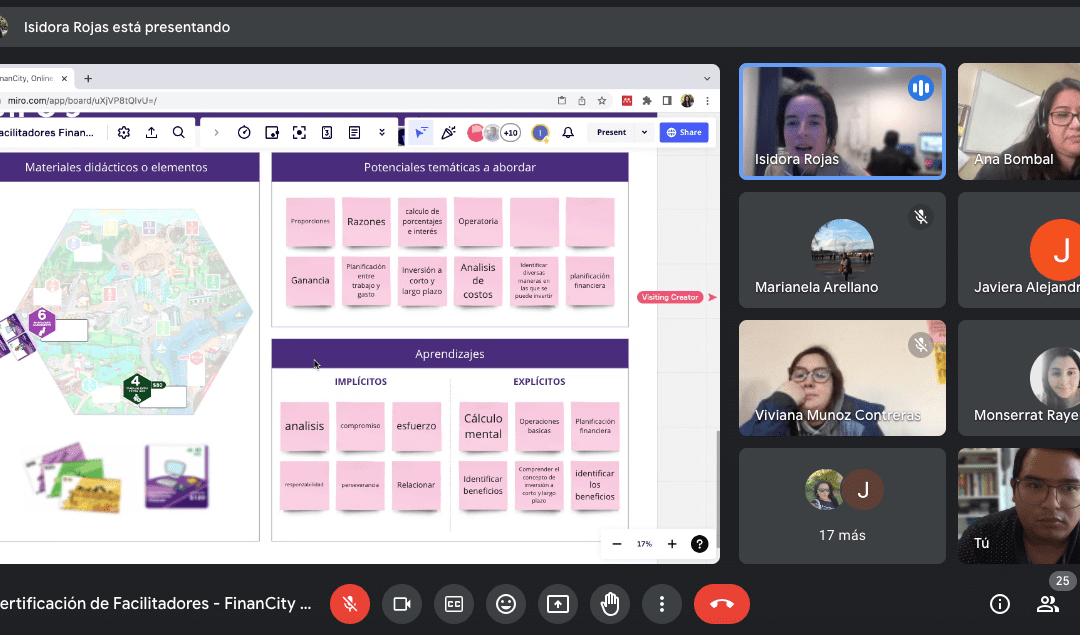This screenshot has height=635, width=1080.
Task: Open the Miro notes panel
Action: [x=355, y=132]
